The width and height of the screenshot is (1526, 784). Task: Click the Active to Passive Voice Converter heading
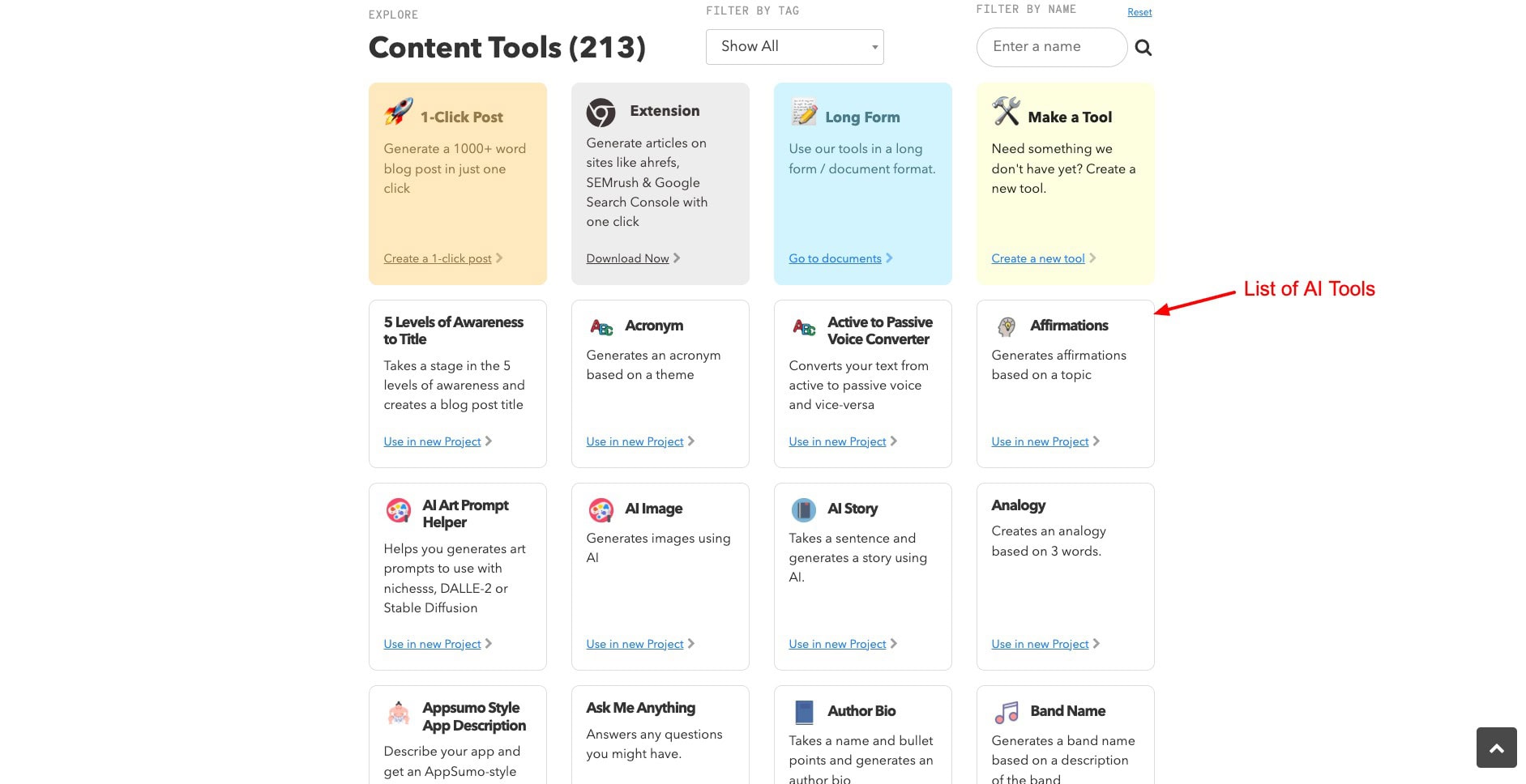[880, 330]
